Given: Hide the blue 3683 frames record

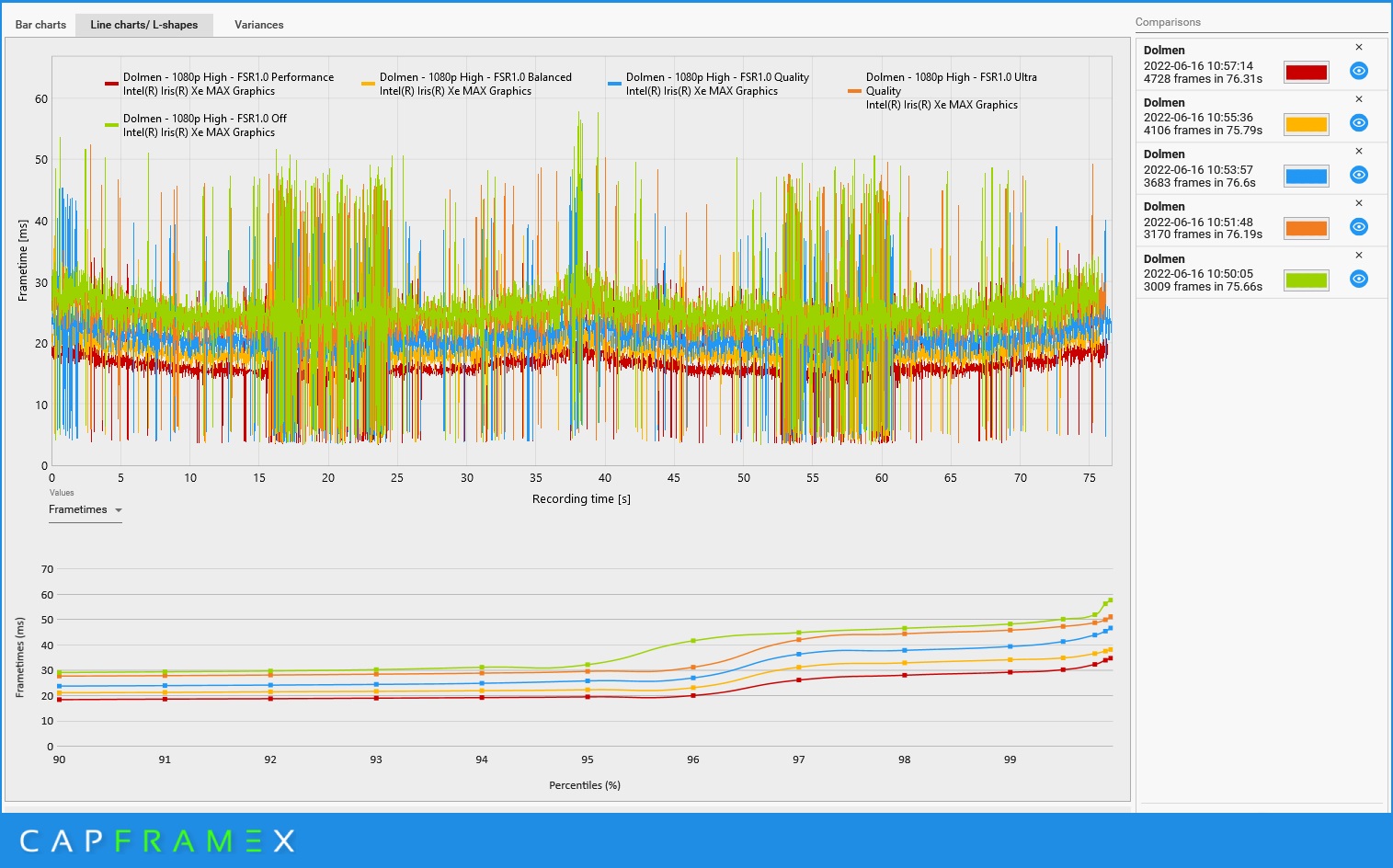Looking at the screenshot, I should pyautogui.click(x=1358, y=175).
